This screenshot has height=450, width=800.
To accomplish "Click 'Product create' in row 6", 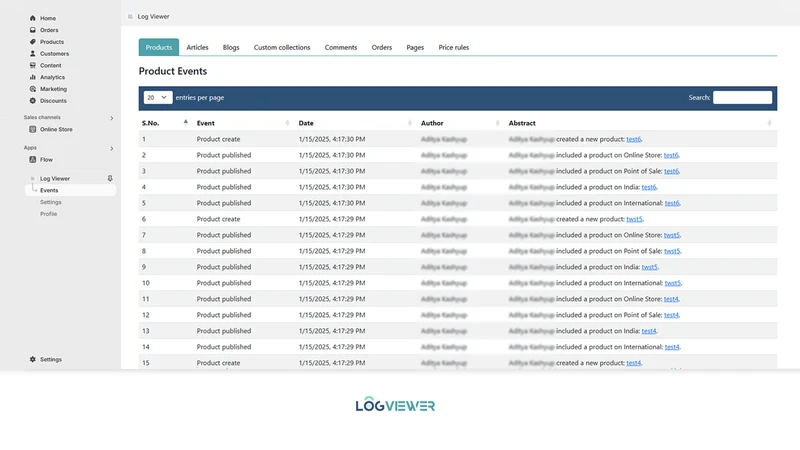I will click(218, 219).
